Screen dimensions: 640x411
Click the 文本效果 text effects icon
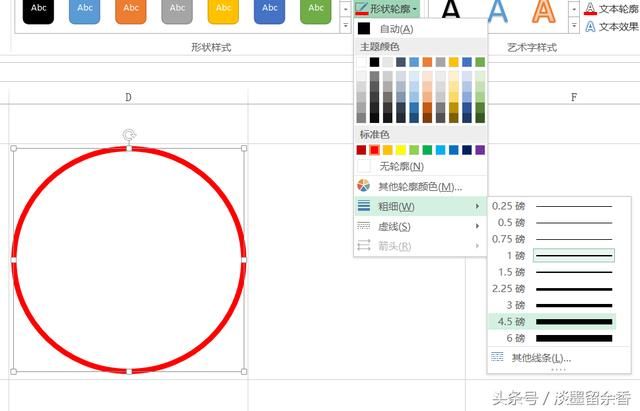[x=590, y=27]
